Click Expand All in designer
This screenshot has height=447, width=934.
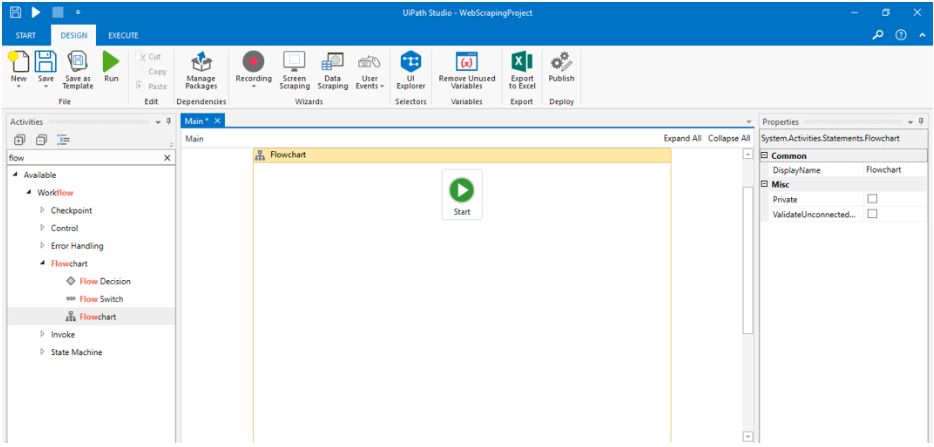click(x=683, y=138)
